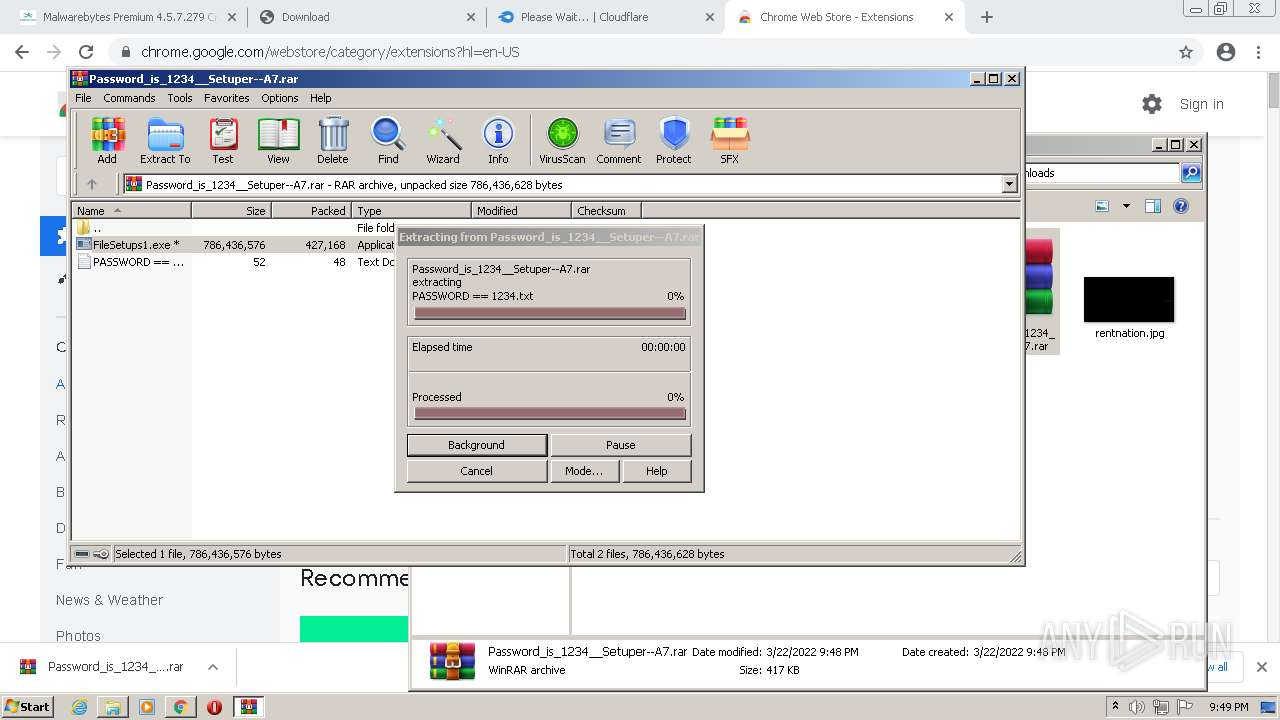Open Chrome three-dot menu
The image size is (1280, 720).
point(1258,52)
